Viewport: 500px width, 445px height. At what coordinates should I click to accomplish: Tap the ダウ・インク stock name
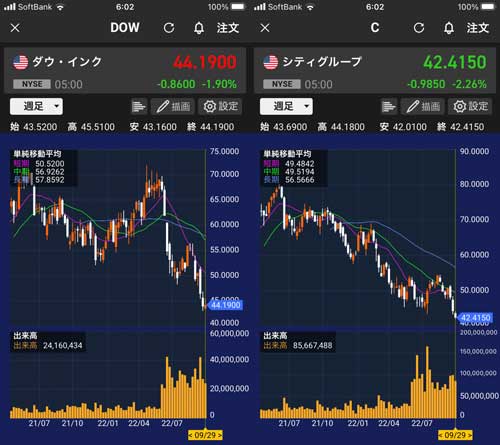click(67, 62)
